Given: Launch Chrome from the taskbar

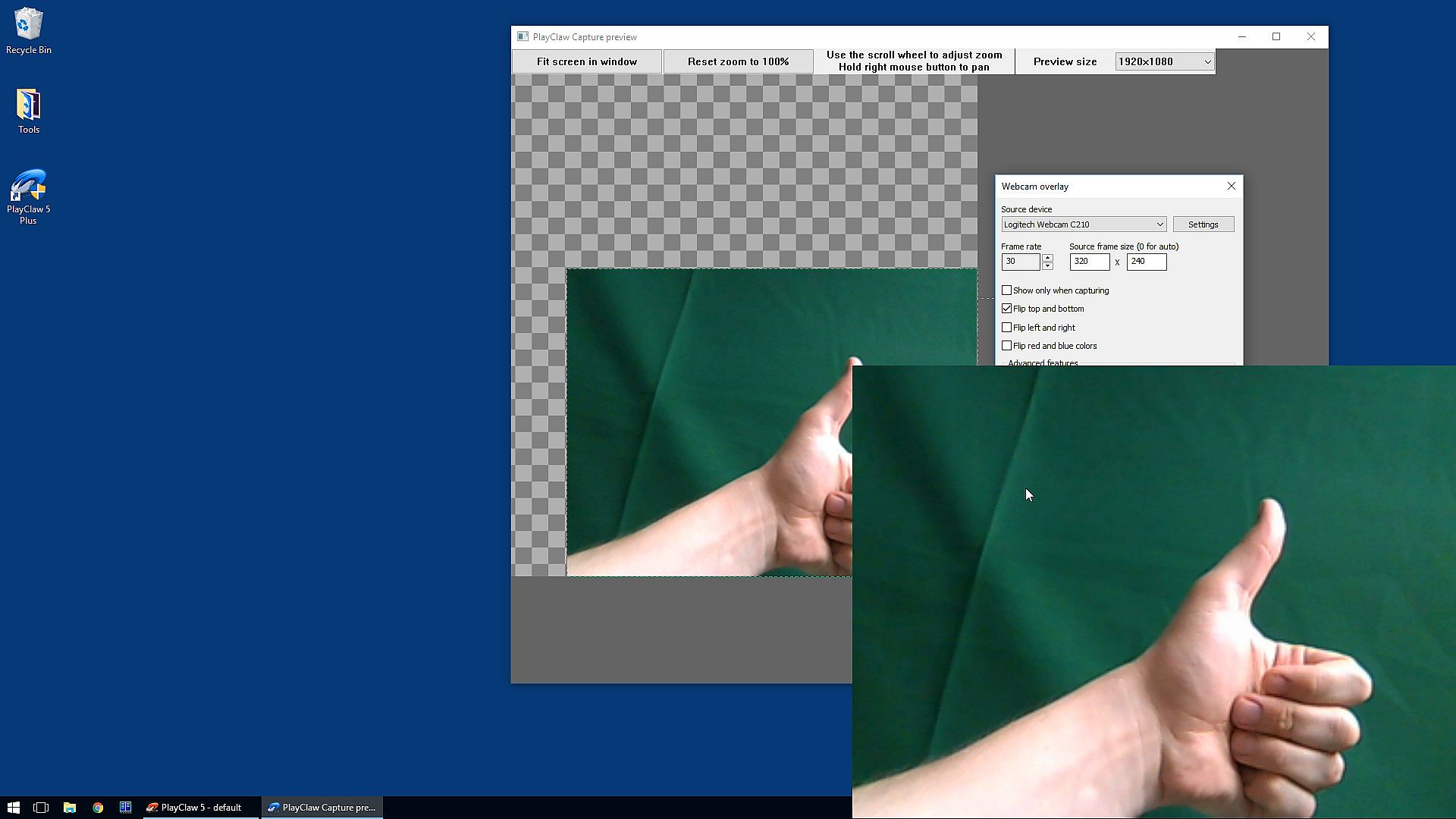Looking at the screenshot, I should click(x=98, y=808).
